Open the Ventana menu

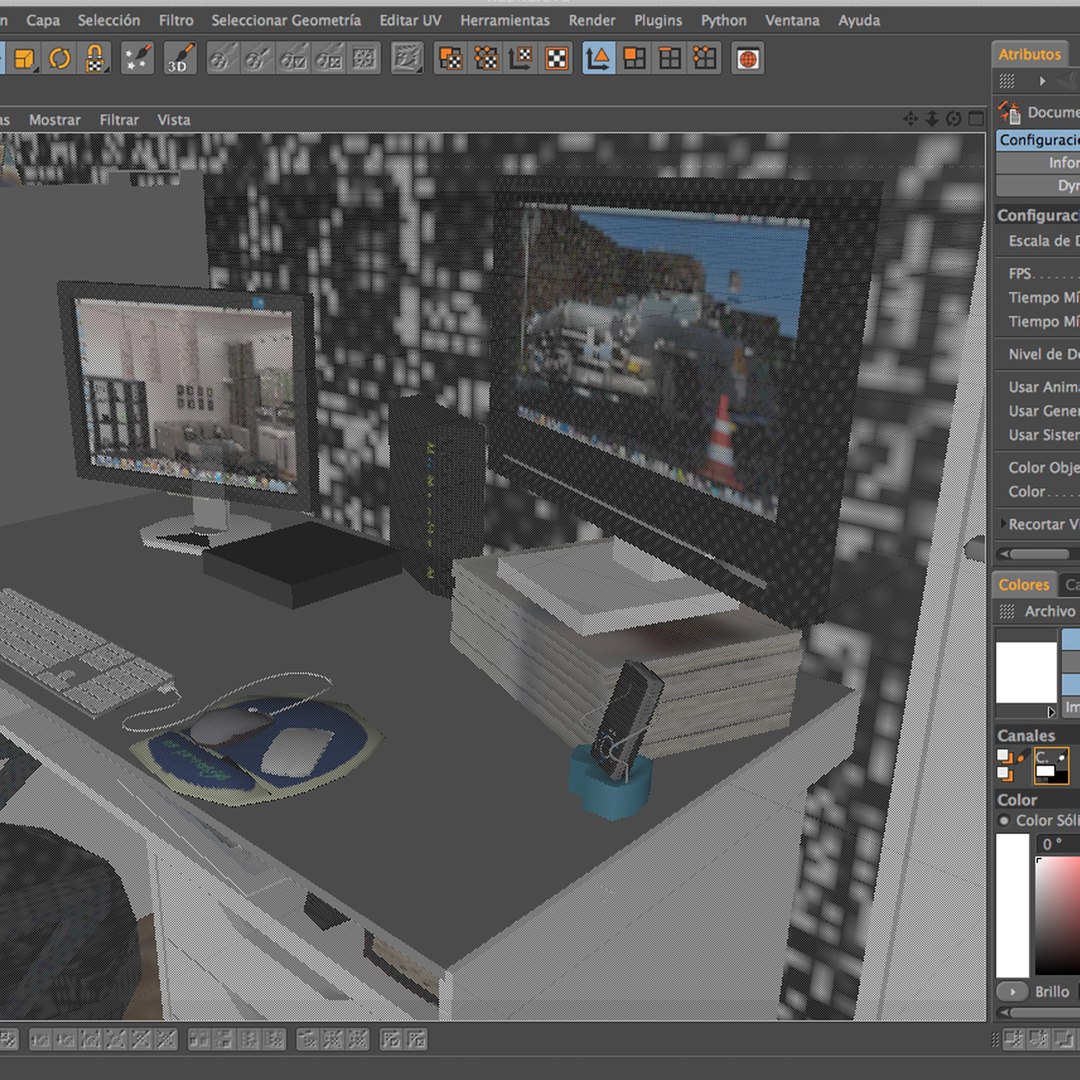[x=792, y=21]
